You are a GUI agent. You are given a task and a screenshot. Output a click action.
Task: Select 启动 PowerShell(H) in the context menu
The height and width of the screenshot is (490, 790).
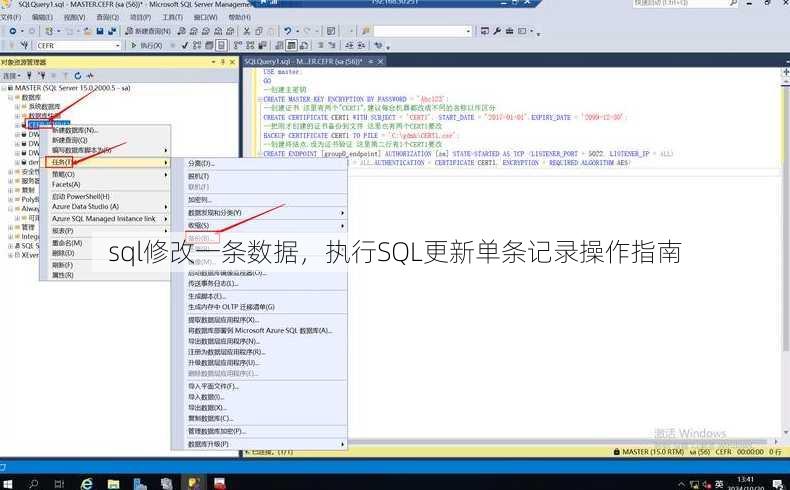(x=106, y=196)
